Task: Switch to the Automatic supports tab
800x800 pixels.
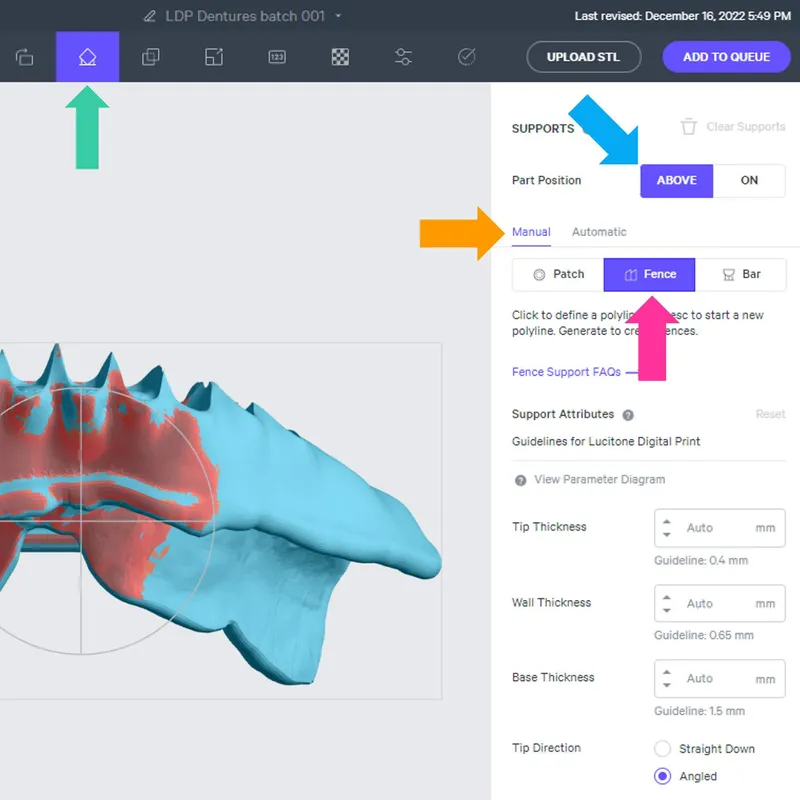Action: (x=599, y=231)
